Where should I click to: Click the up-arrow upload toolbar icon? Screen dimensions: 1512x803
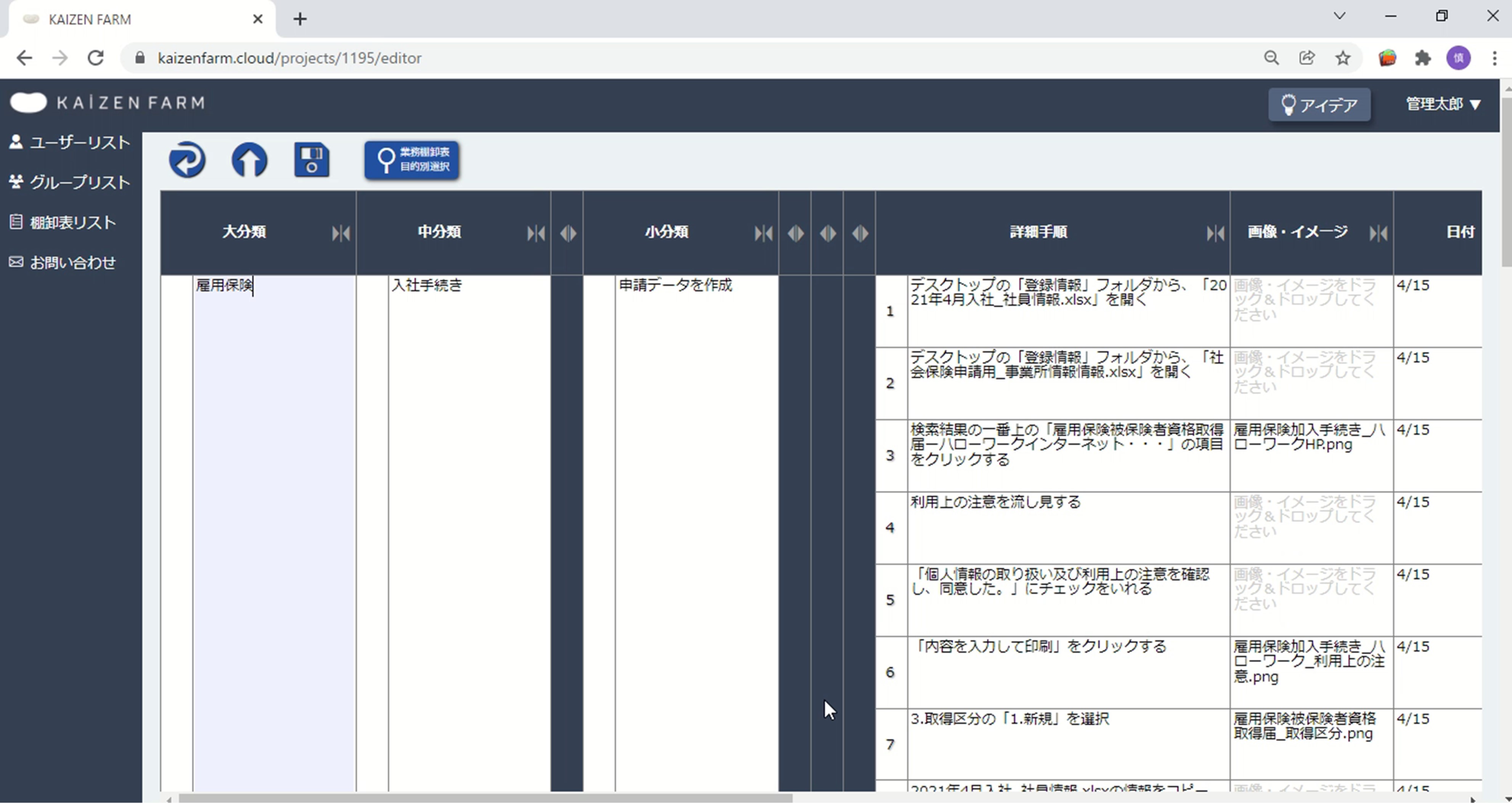(x=249, y=160)
